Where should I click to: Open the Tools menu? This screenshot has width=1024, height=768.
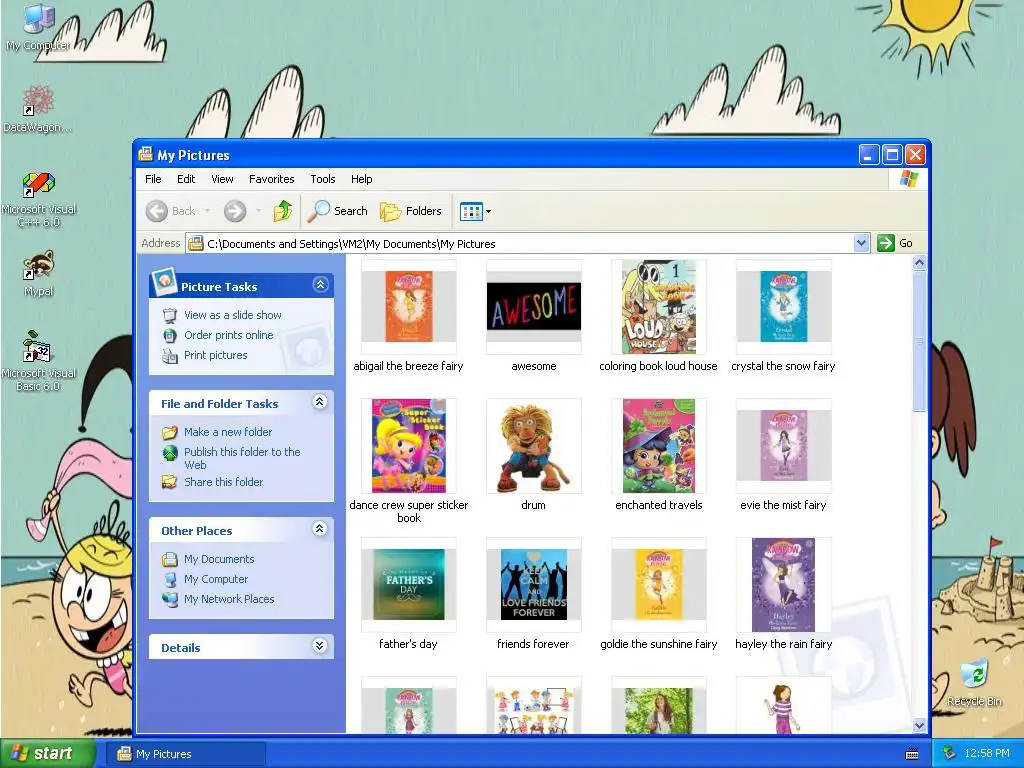click(323, 179)
